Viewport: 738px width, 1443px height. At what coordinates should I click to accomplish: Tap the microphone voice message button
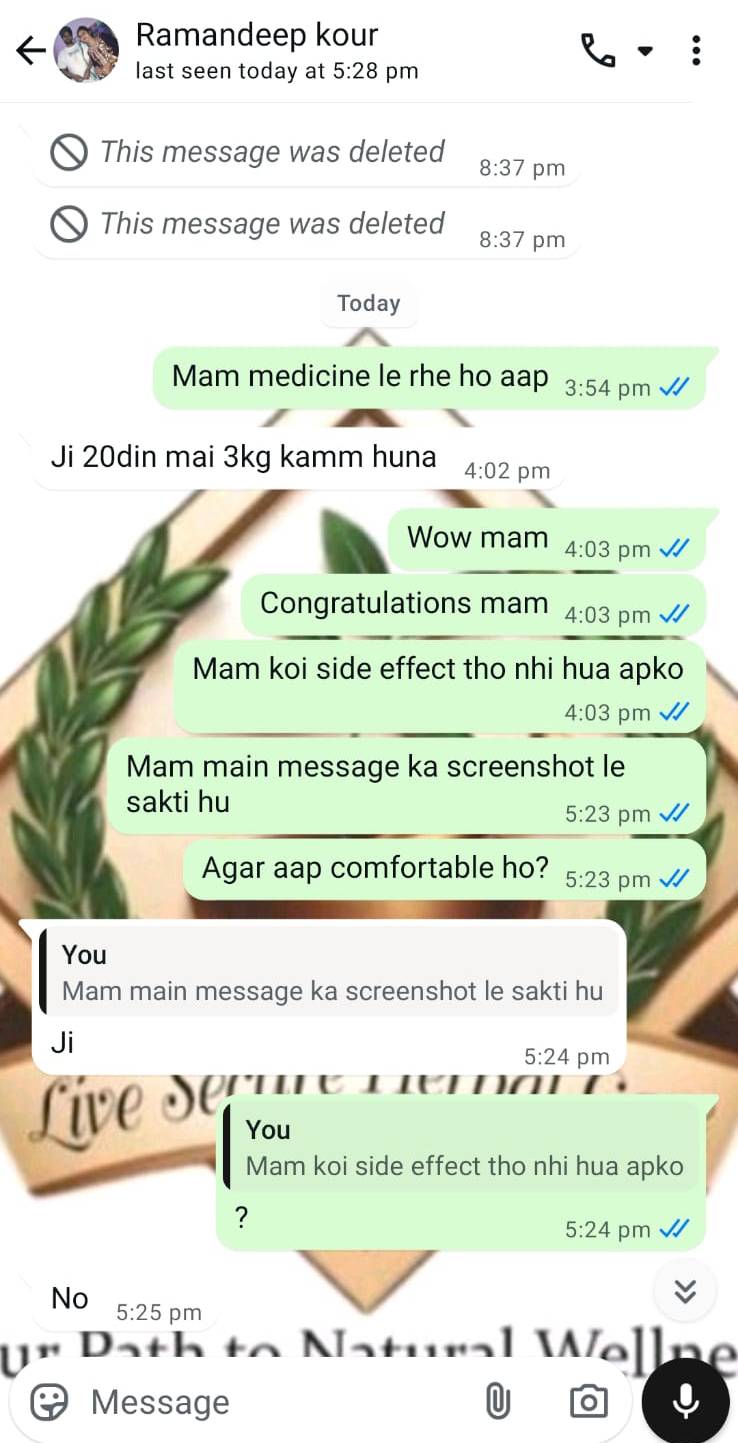click(x=686, y=1401)
